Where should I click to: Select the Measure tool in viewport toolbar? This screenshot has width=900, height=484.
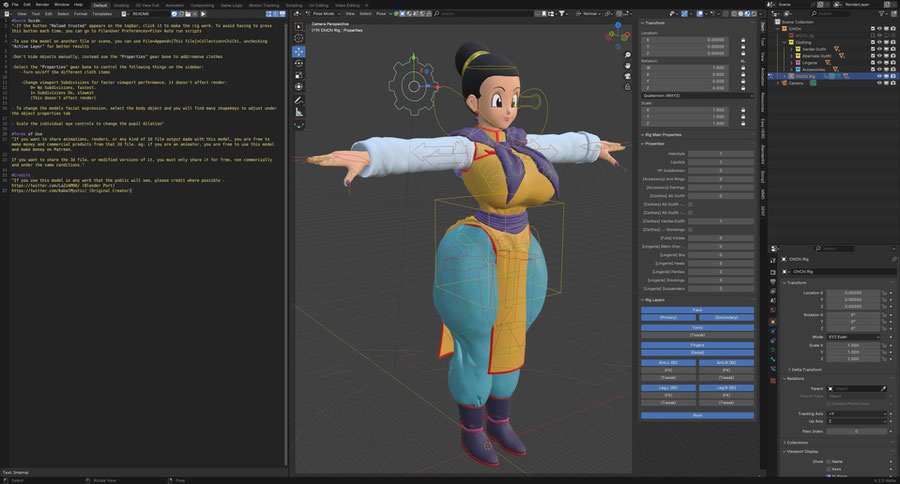pos(299,112)
